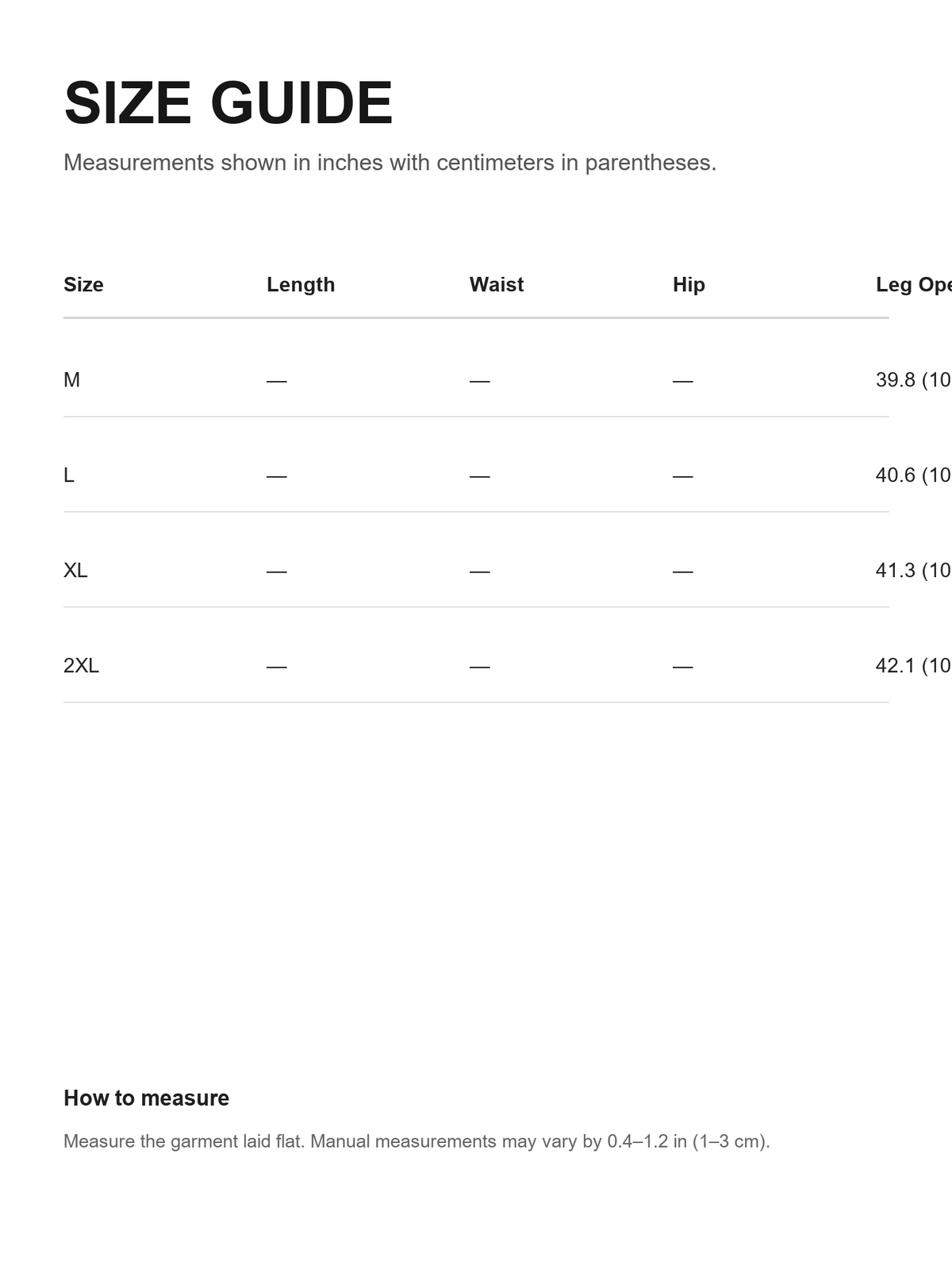This screenshot has height=1270, width=952.
Task: Click the 2XL row Hip dash
Action: click(683, 667)
